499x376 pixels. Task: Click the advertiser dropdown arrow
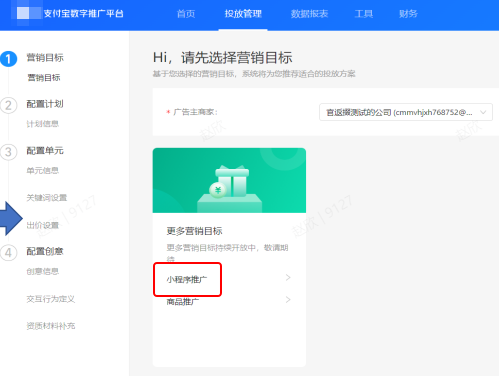pos(483,113)
